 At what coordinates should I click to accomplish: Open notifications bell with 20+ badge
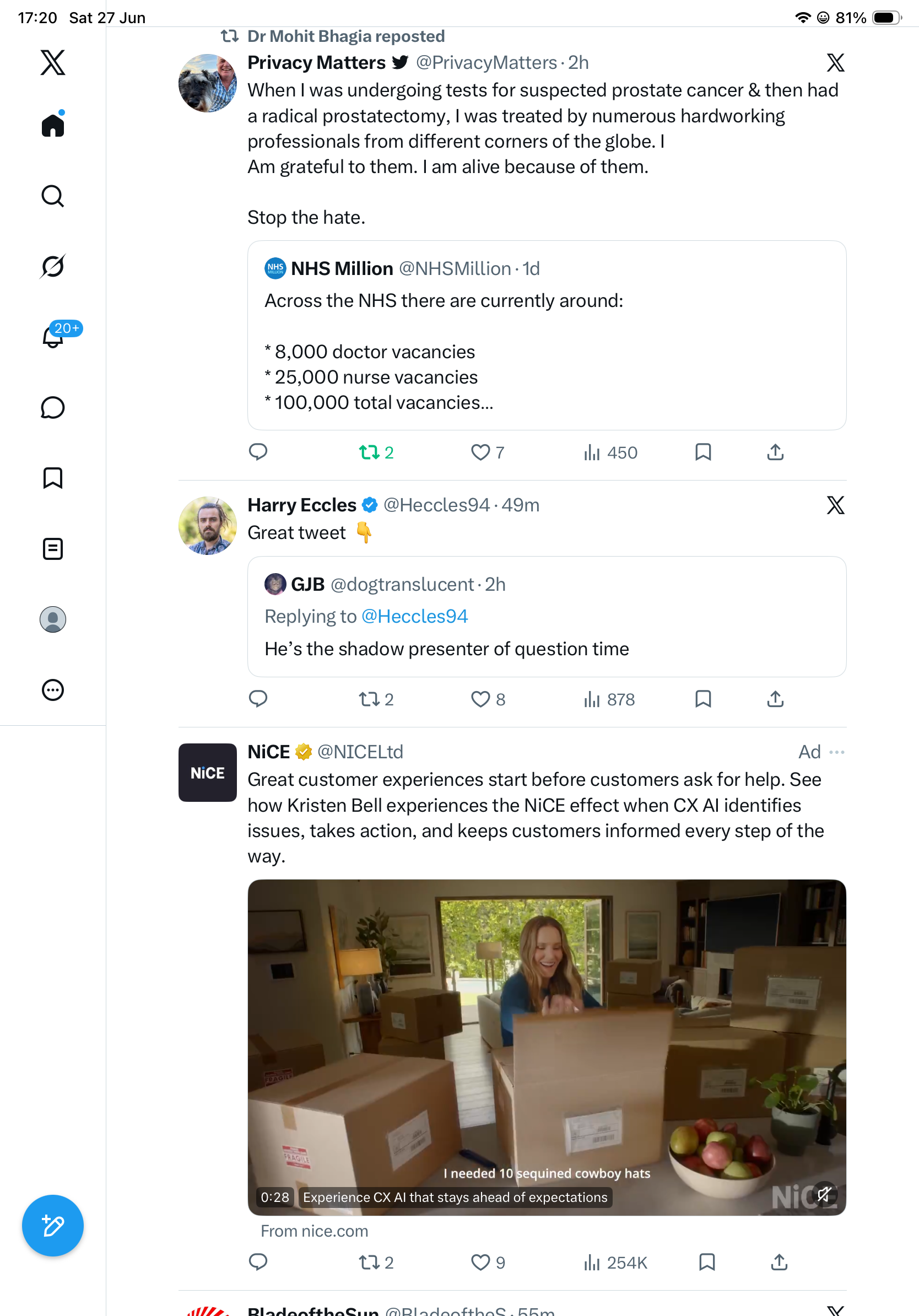53,337
